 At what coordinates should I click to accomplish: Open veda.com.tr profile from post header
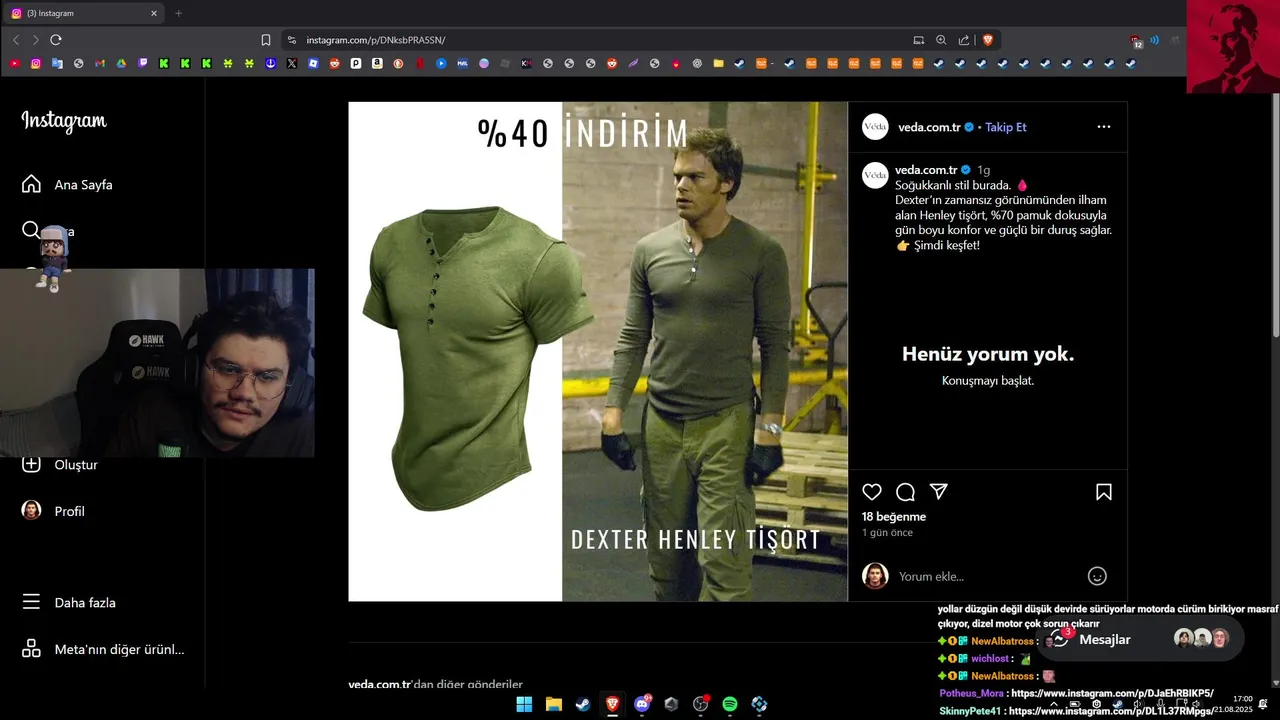click(929, 127)
